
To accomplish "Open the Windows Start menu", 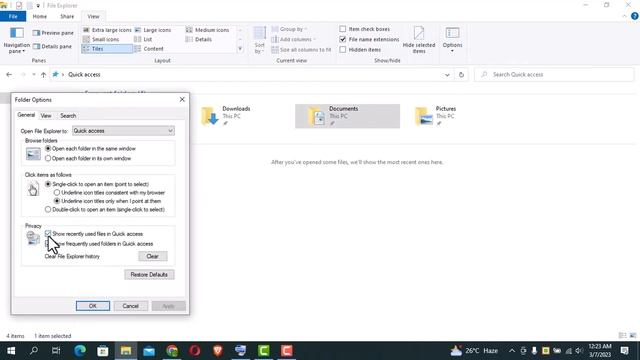I will pos(11,351).
